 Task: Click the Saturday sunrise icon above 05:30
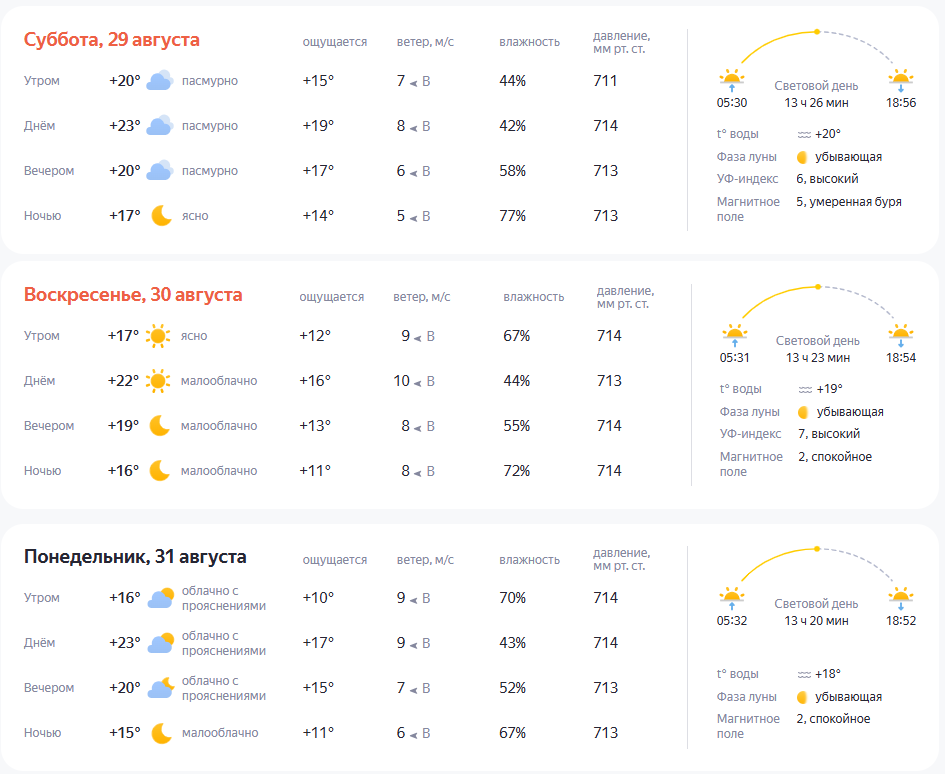click(732, 80)
